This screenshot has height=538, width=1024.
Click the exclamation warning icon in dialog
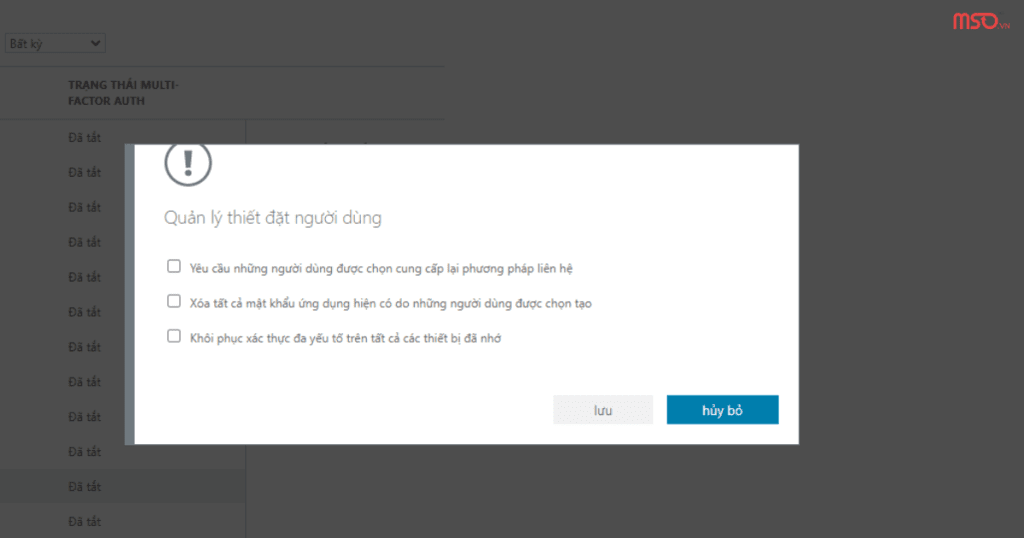pos(188,164)
